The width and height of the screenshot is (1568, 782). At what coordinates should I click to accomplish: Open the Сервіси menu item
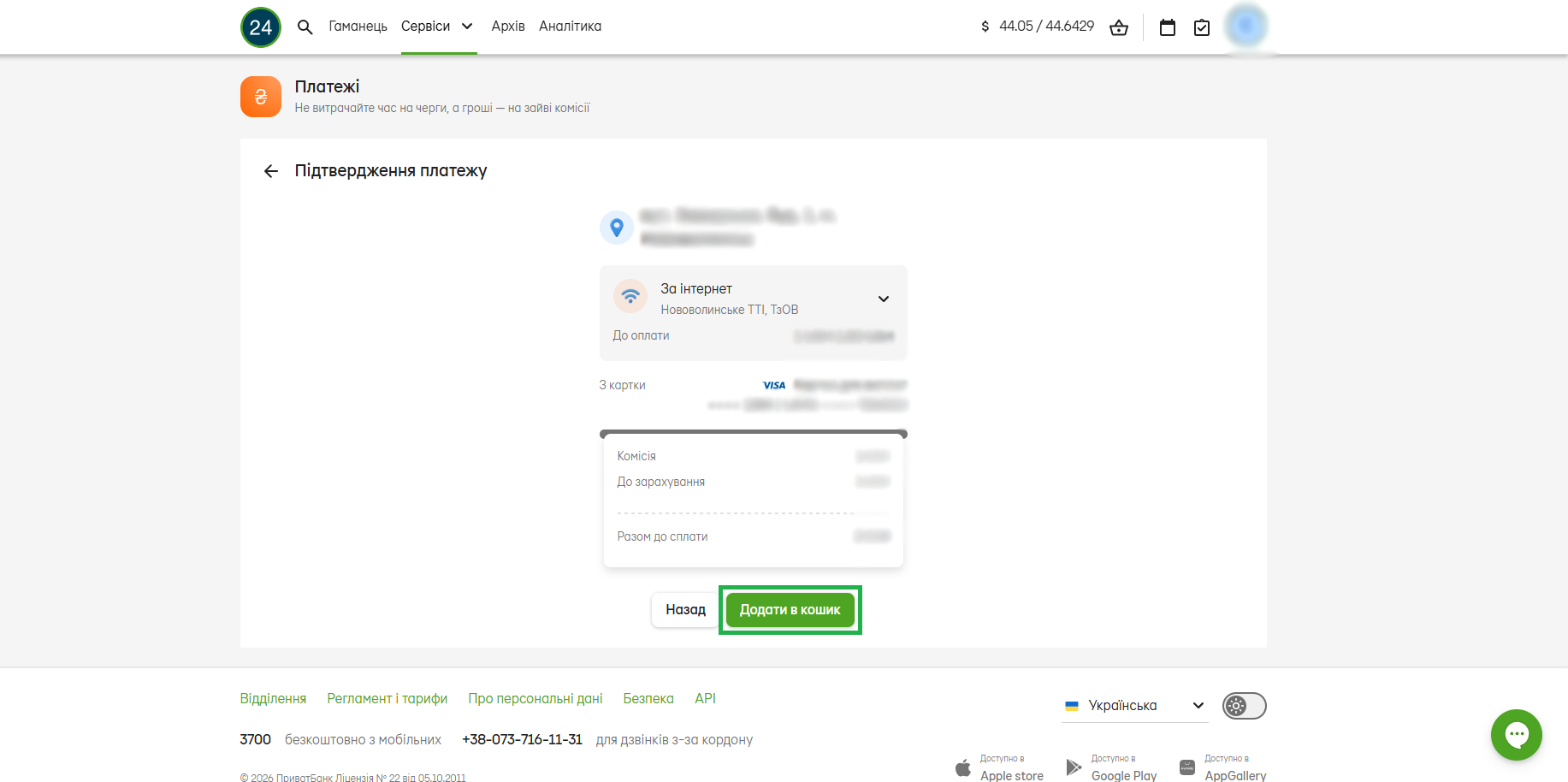tap(425, 27)
